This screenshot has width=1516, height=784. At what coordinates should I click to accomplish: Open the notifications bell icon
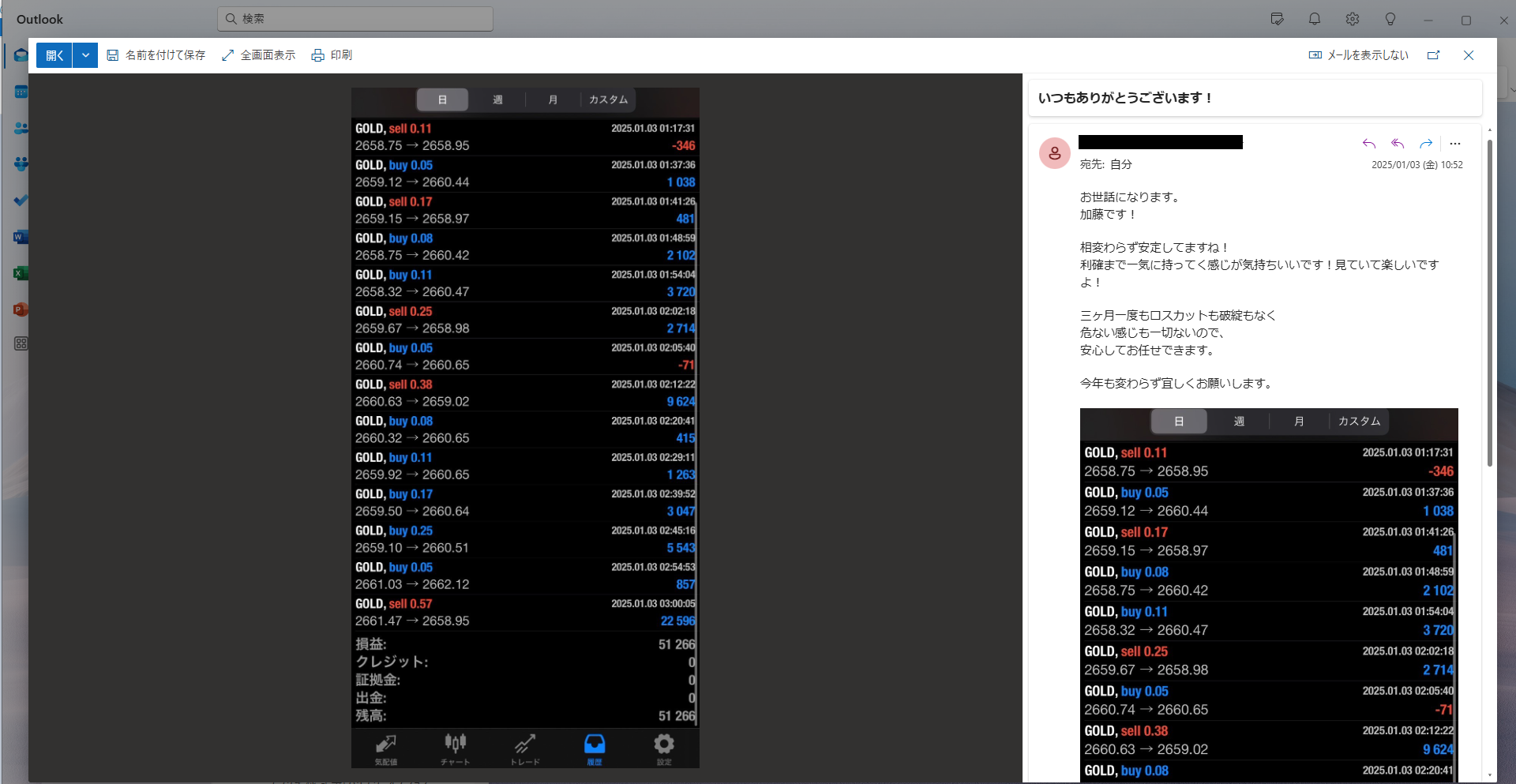(1315, 19)
